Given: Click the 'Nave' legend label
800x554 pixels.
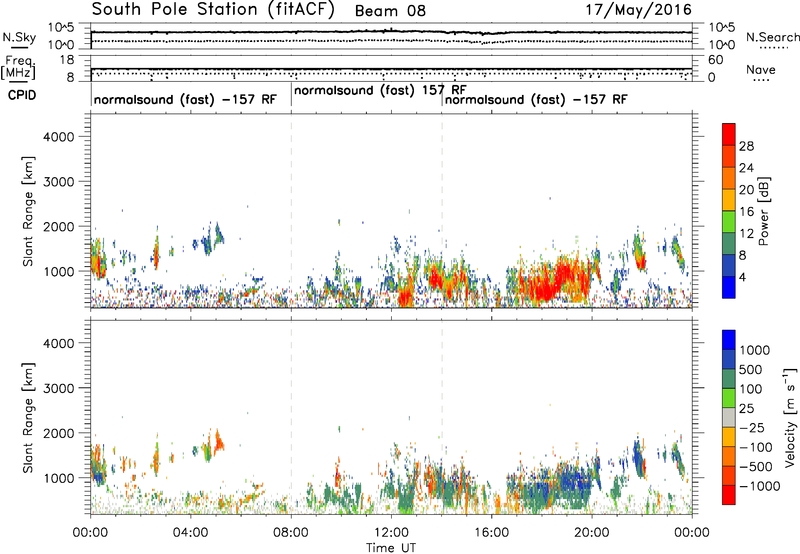Looking at the screenshot, I should (x=760, y=69).
